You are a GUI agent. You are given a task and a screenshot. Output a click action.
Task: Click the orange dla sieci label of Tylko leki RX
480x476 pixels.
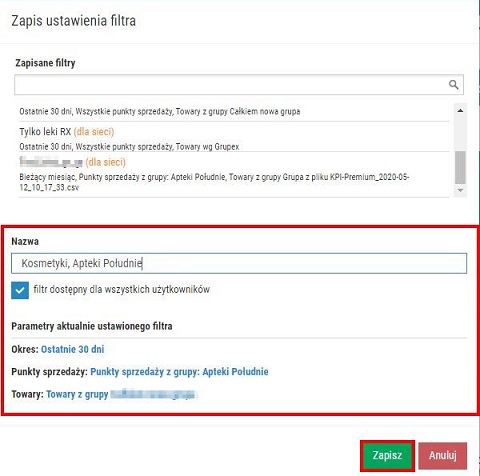coord(94,132)
